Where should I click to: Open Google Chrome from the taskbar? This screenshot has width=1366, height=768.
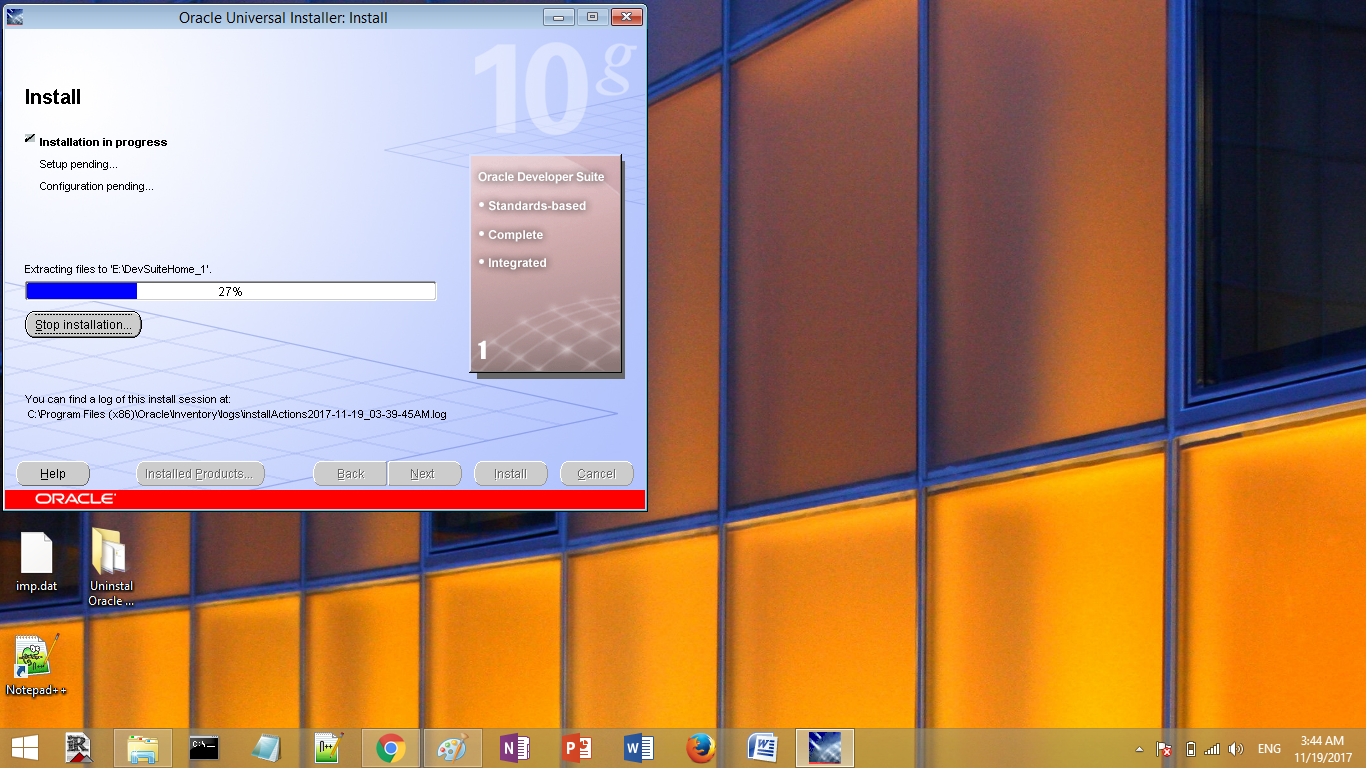click(390, 747)
